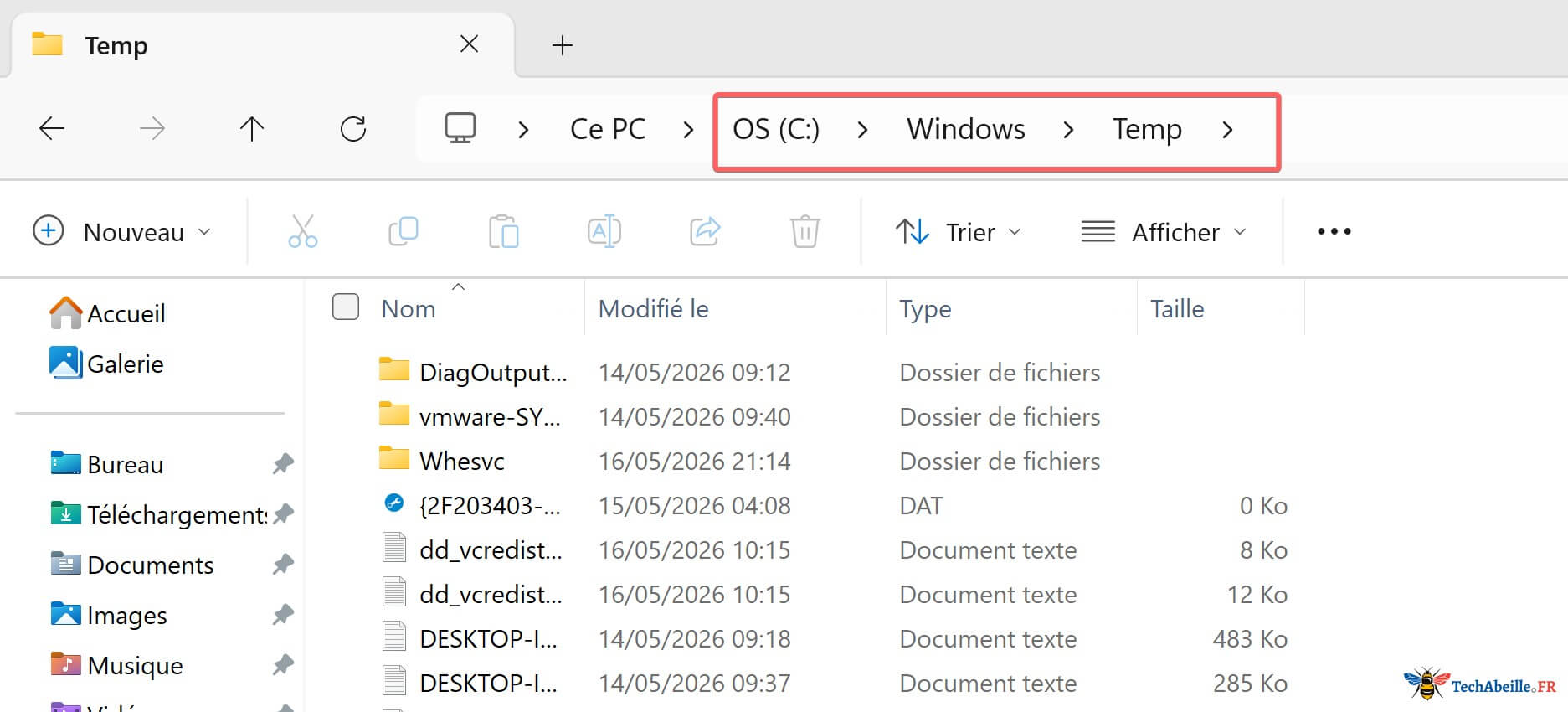Click the Share icon in toolbar
Viewport: 1568px width, 712px height.
point(705,231)
